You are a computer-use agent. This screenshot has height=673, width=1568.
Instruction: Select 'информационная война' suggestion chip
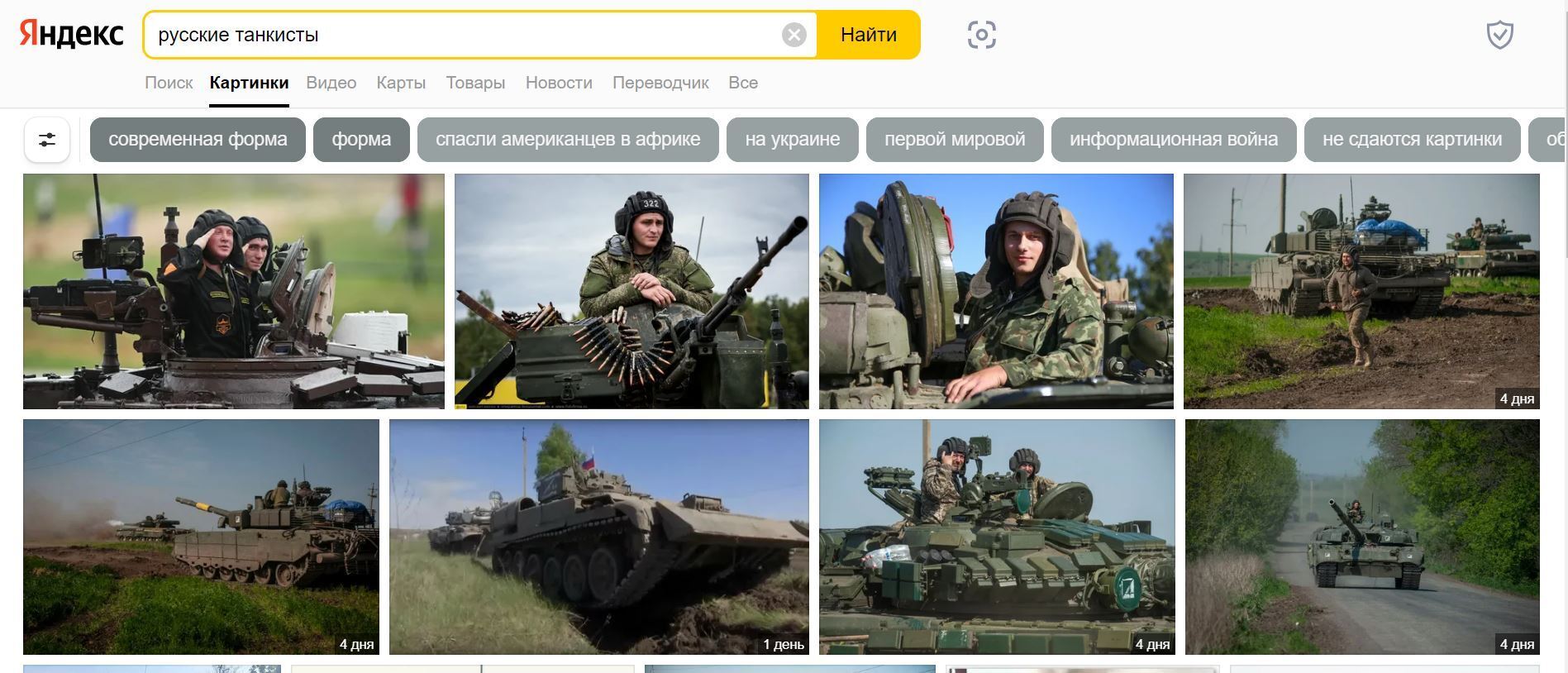point(1174,140)
